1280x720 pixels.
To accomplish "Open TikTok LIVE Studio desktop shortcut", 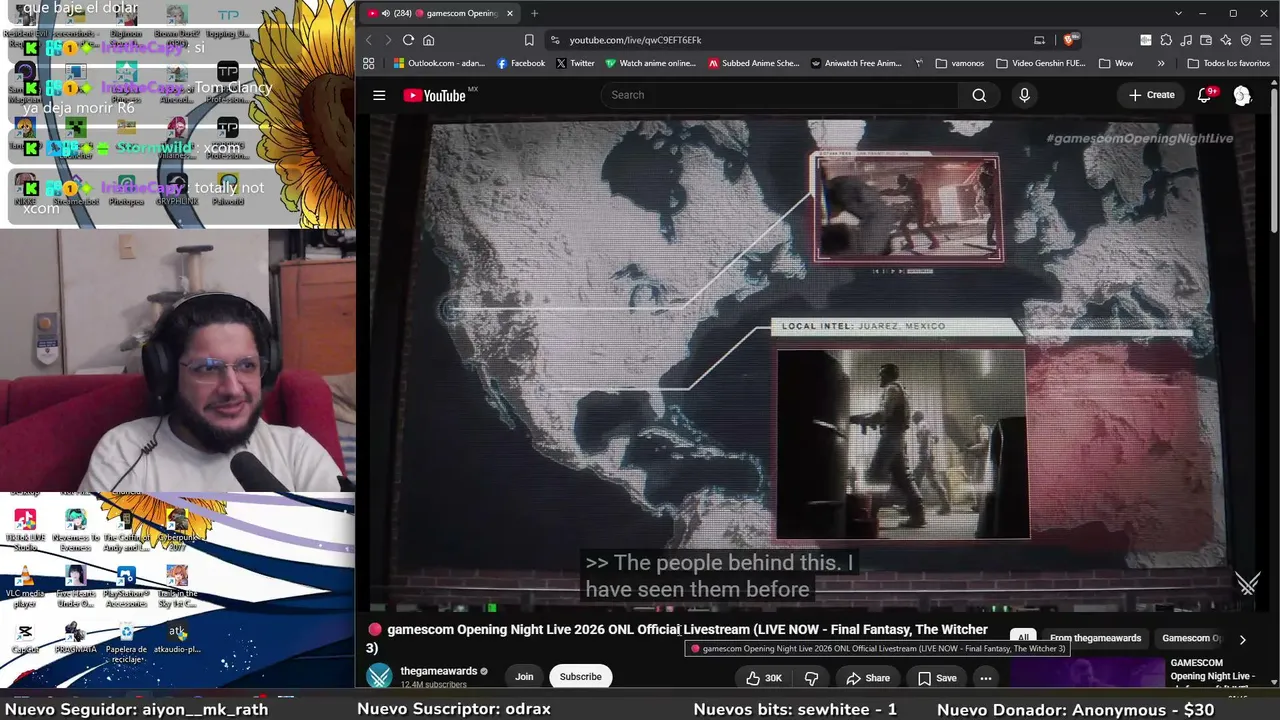I will click(25, 530).
